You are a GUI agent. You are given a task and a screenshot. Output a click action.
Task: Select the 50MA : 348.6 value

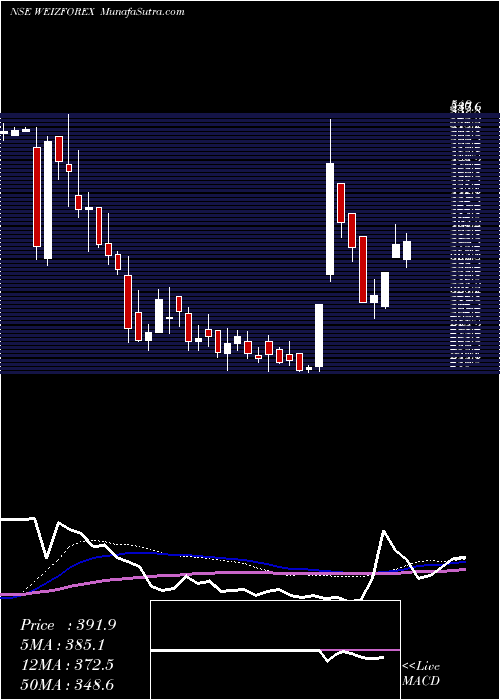pyautogui.click(x=67, y=684)
